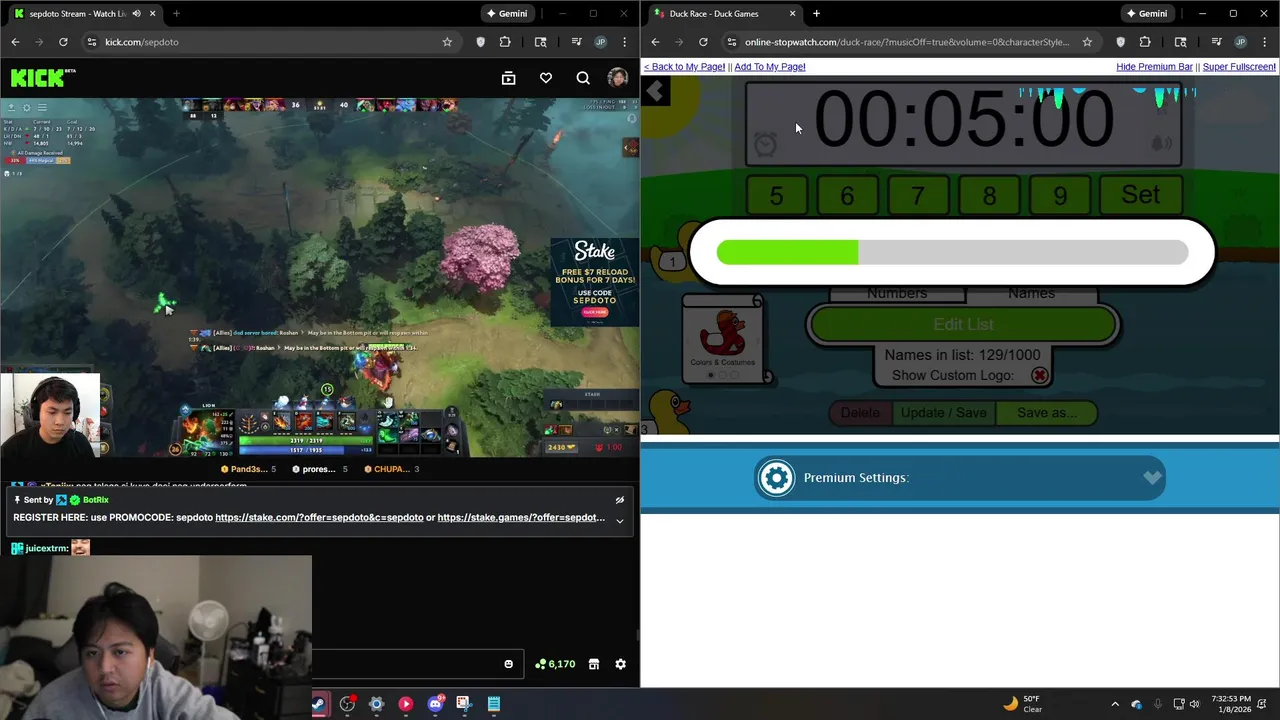Click the Delete button

(860, 413)
